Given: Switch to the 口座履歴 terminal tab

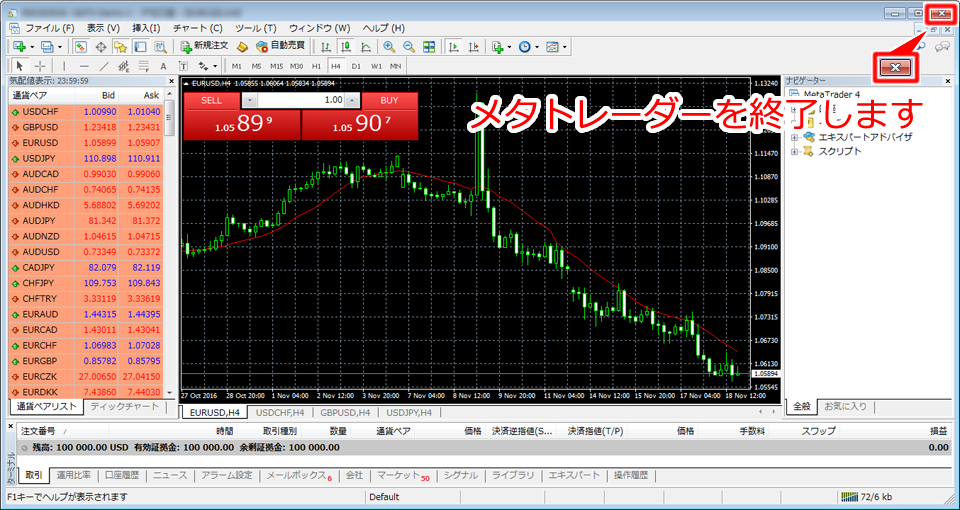Looking at the screenshot, I should pyautogui.click(x=121, y=475).
